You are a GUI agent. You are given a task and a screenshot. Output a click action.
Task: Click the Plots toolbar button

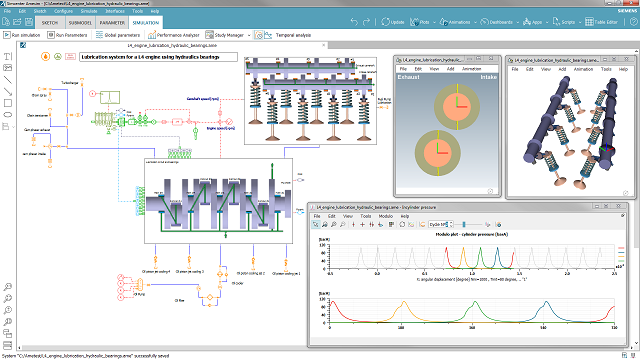point(420,22)
